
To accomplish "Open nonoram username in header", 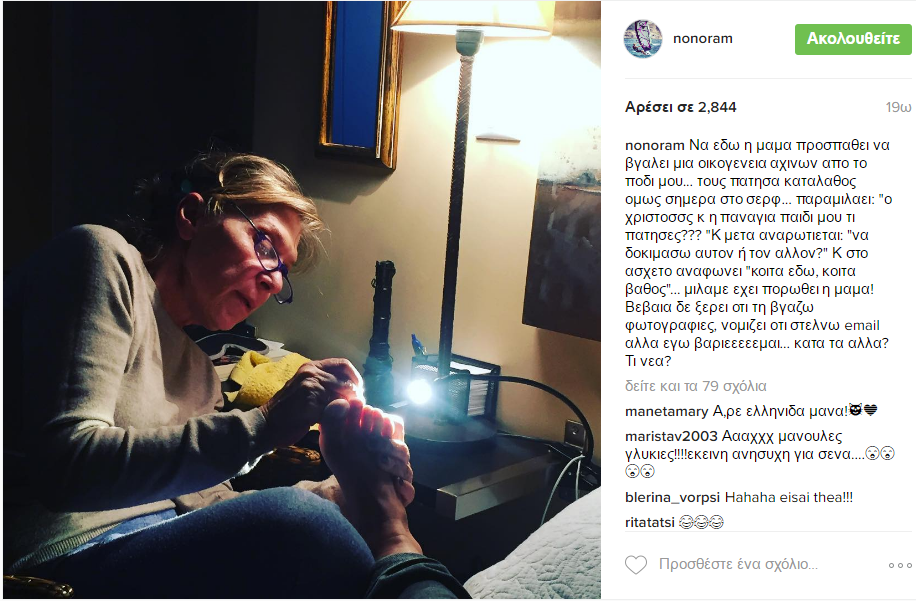I will tap(702, 39).
